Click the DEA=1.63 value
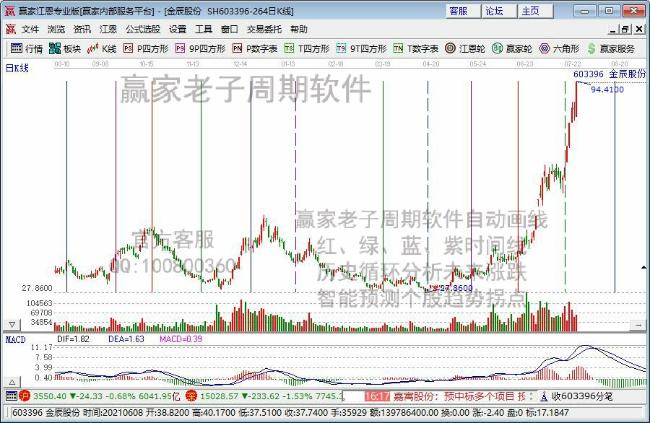The width and height of the screenshot is (650, 423). [126, 339]
